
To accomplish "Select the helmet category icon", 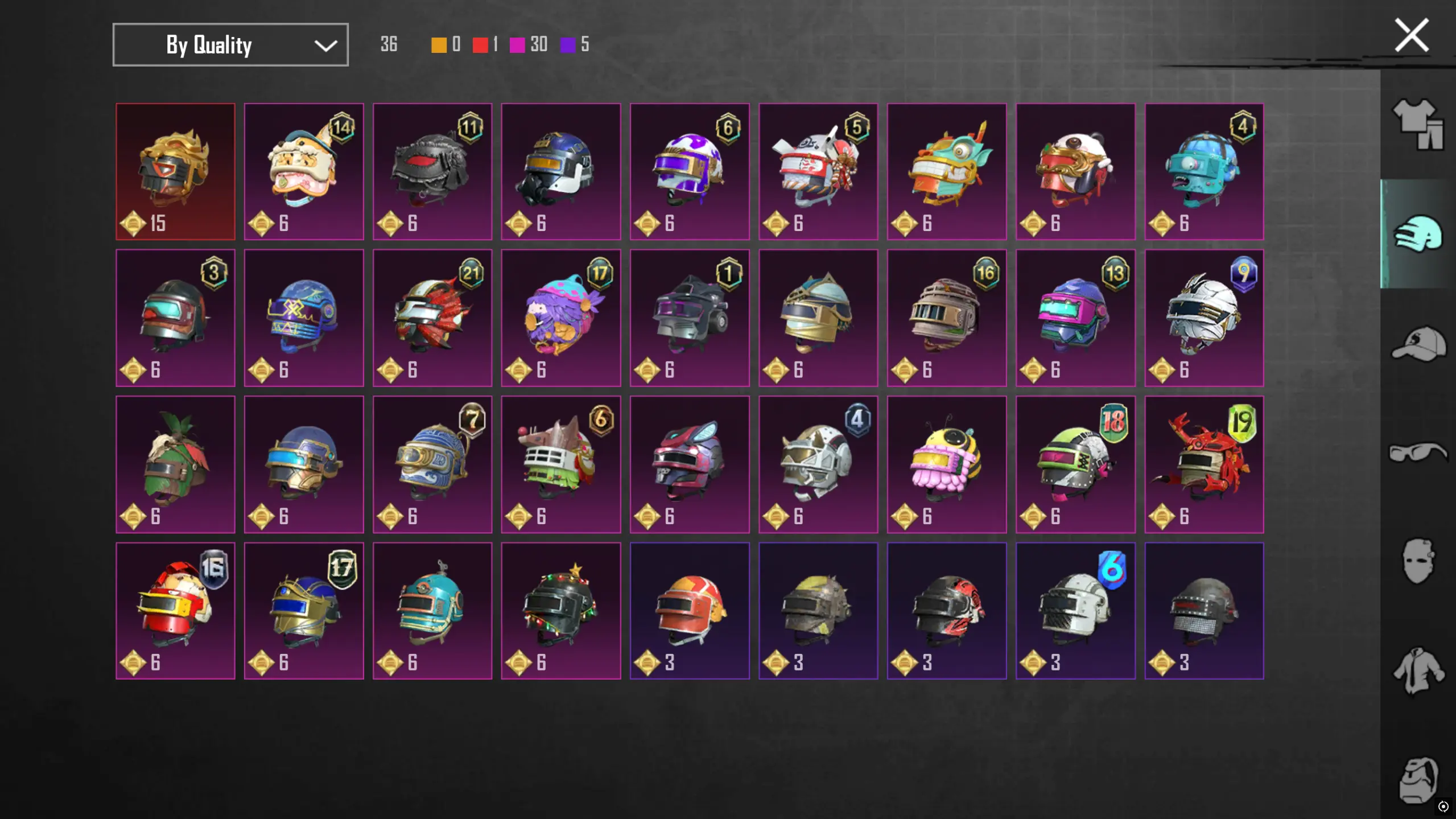I will [1418, 233].
